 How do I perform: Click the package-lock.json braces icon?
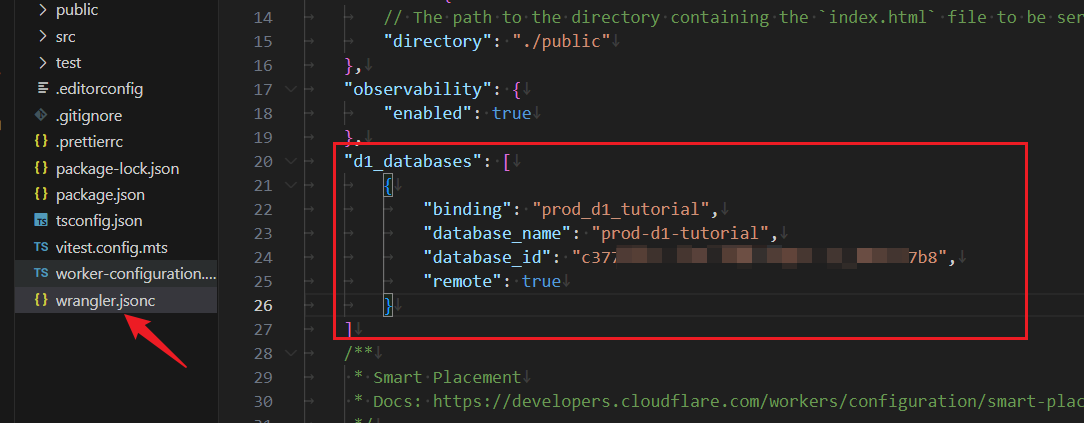42,168
